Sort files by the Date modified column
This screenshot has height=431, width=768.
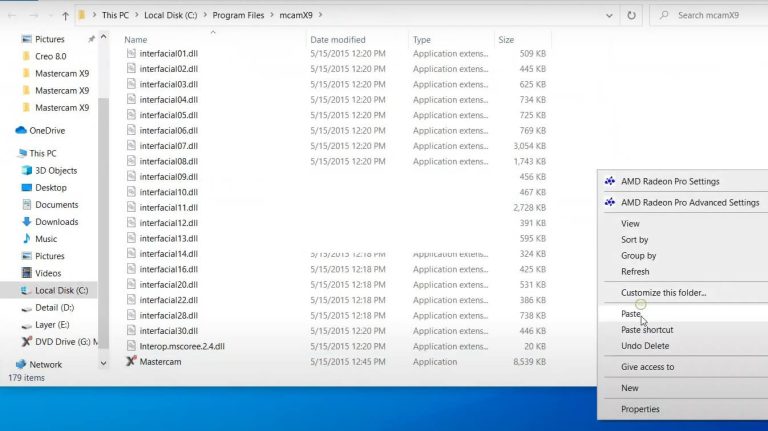point(338,40)
